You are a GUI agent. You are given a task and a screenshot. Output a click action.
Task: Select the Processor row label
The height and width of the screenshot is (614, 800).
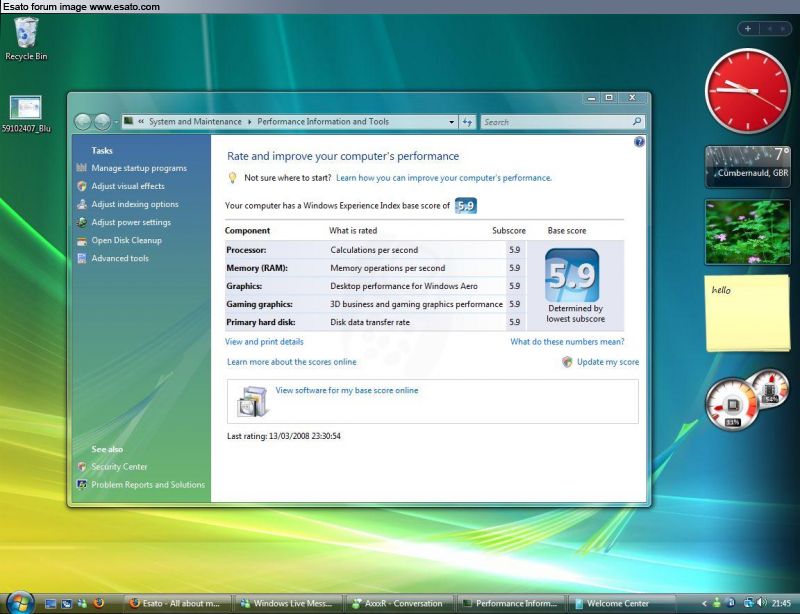tap(246, 250)
